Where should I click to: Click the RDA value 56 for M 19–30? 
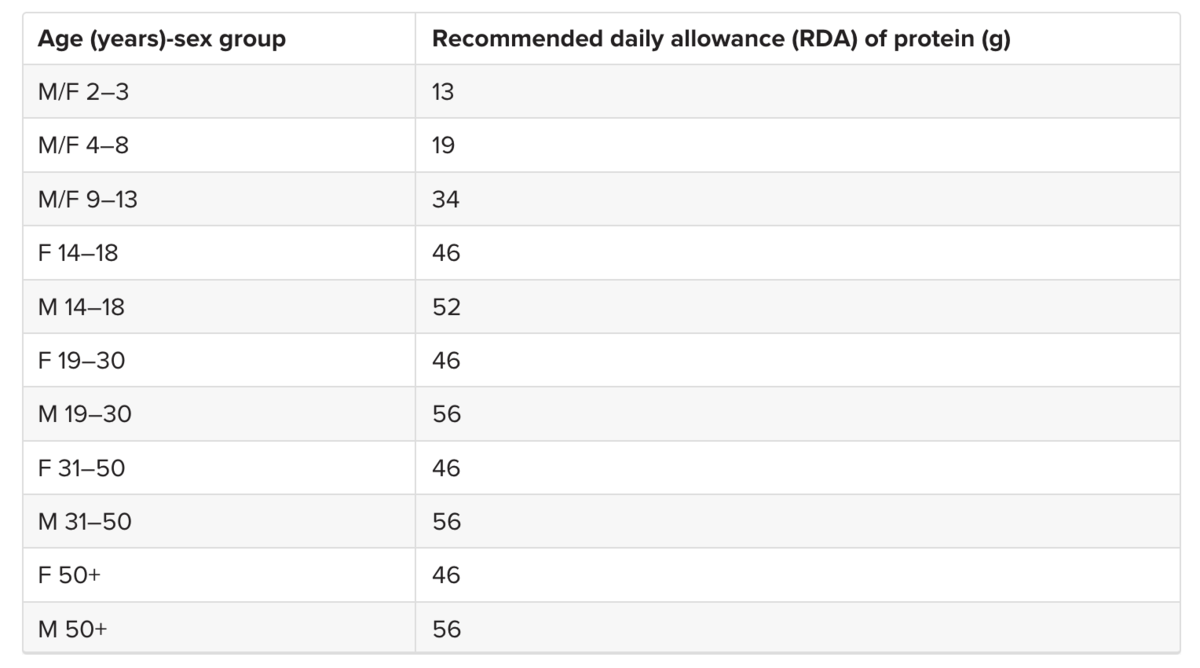446,415
